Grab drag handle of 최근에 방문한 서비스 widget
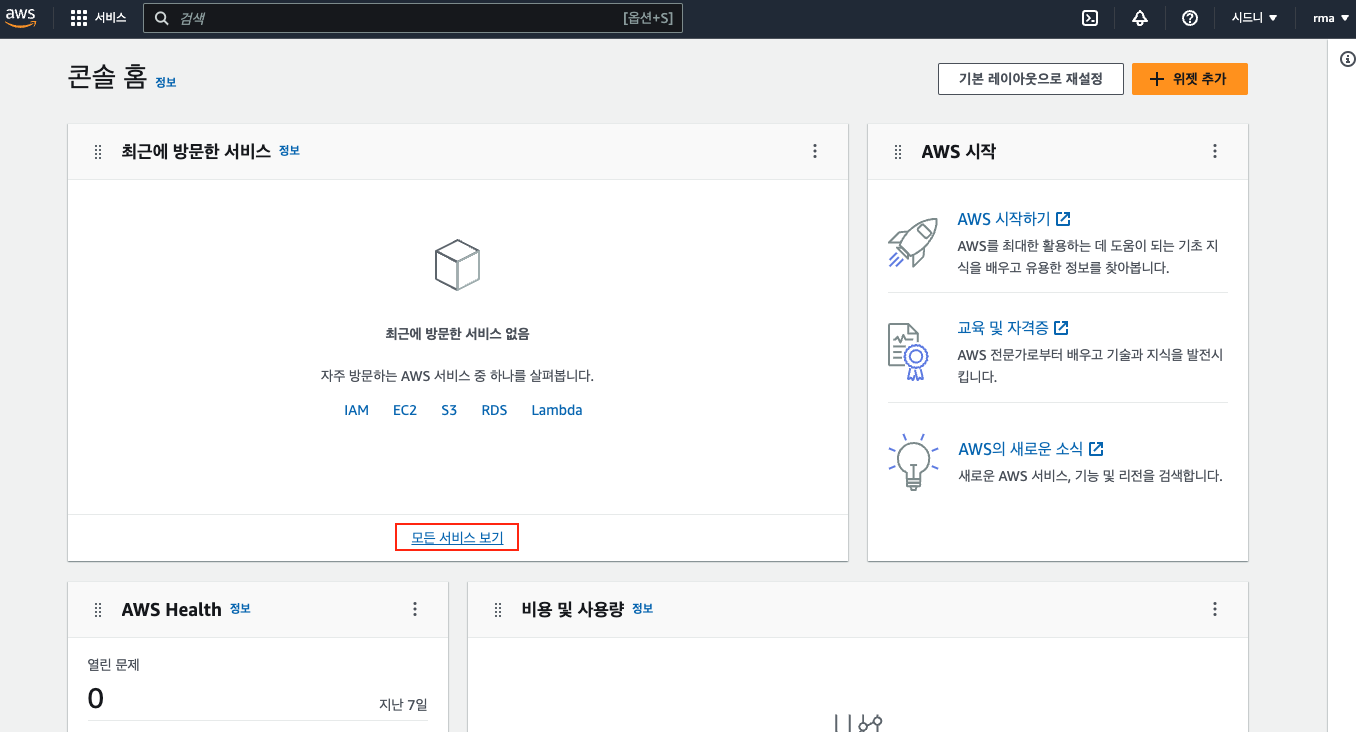The width and height of the screenshot is (1356, 732). pos(97,152)
